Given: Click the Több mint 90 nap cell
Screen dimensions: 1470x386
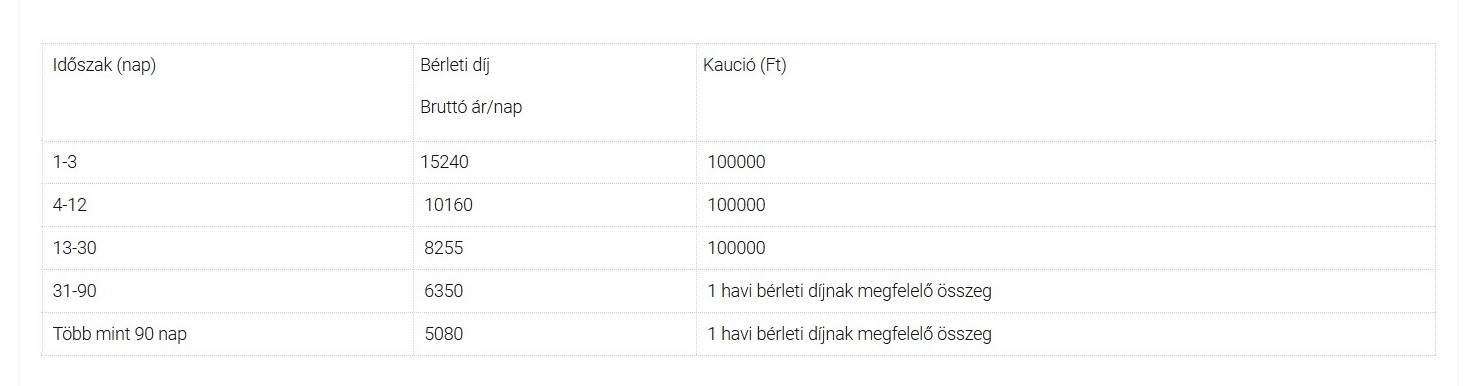Looking at the screenshot, I should [120, 334].
